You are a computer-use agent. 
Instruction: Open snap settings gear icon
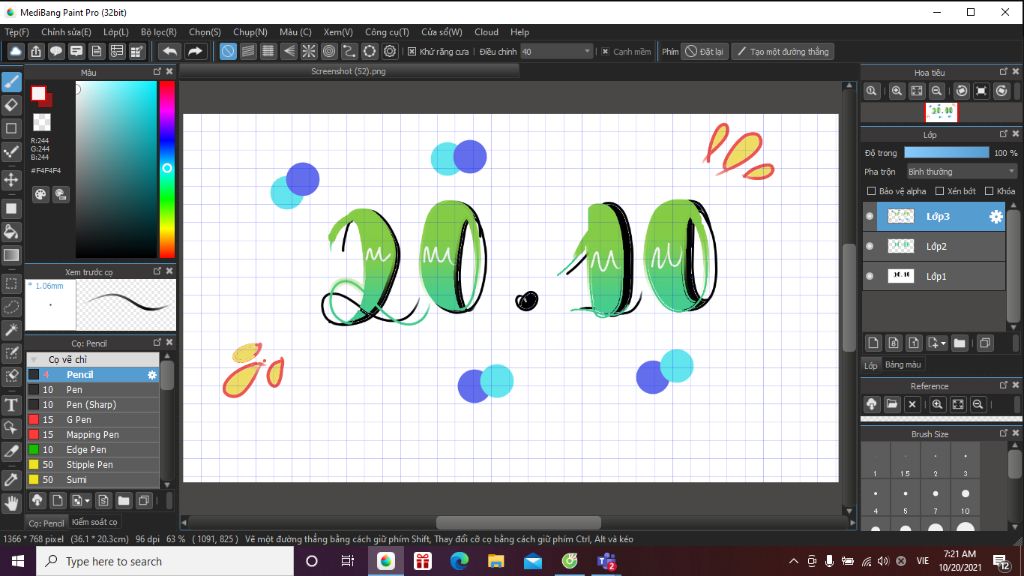[x=390, y=52]
